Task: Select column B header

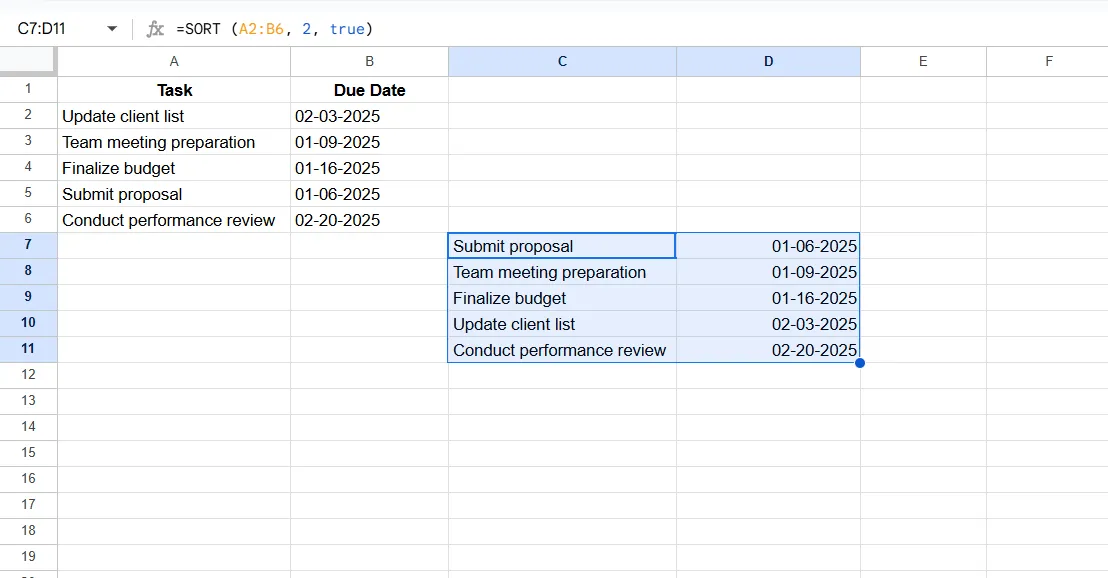Action: point(370,61)
